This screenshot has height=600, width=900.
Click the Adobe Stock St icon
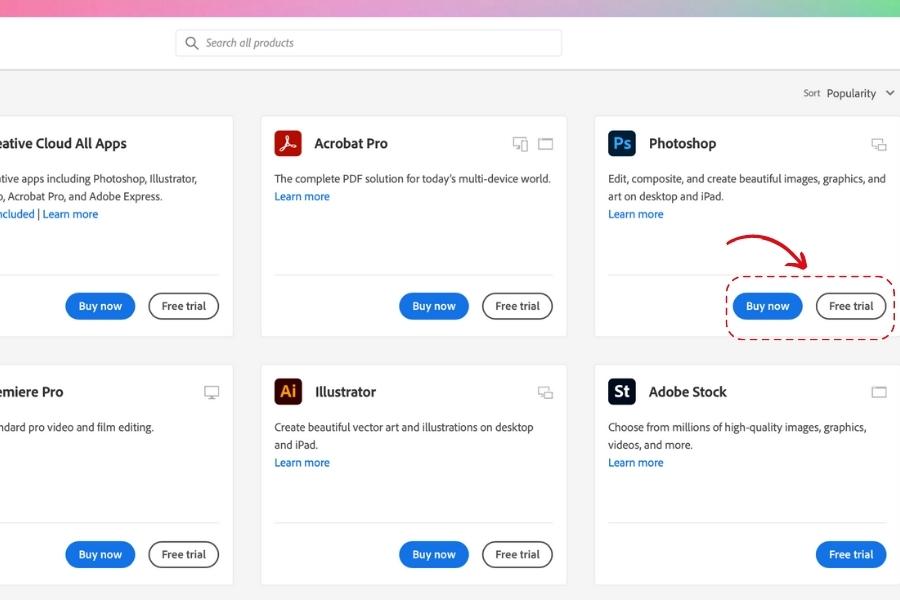622,392
